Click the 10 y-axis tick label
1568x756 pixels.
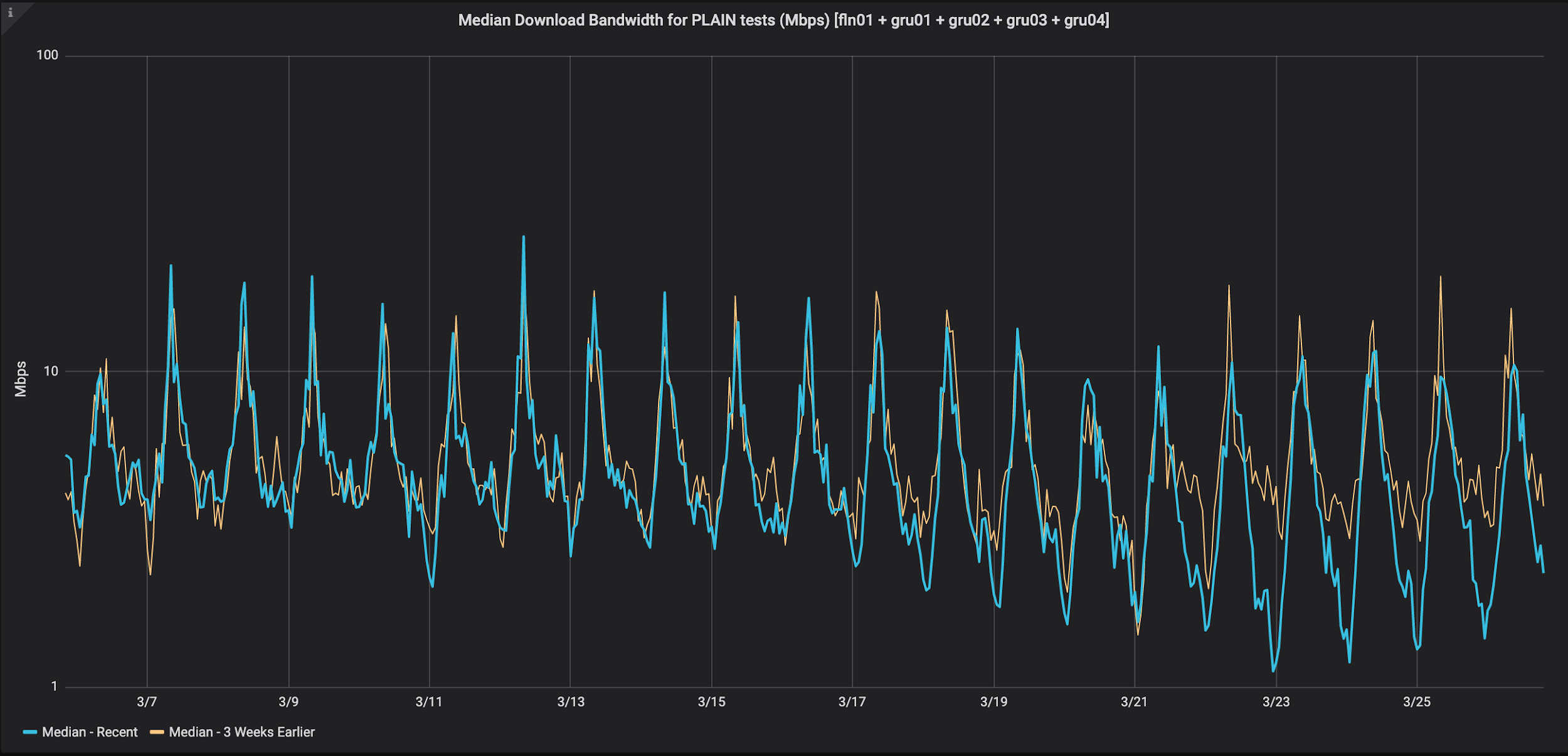51,371
